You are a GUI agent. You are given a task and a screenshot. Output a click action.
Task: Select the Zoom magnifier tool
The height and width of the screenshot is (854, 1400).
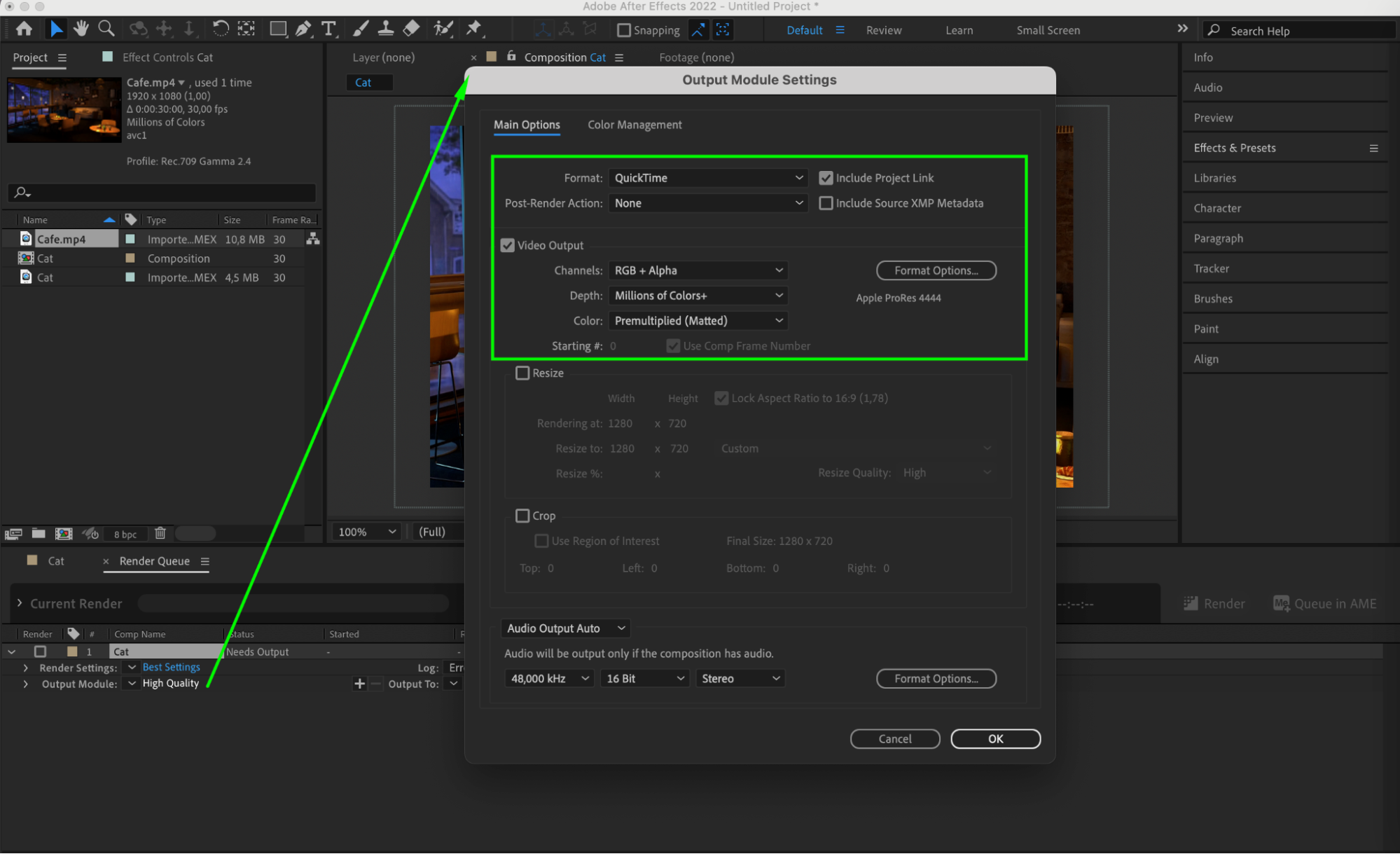(106, 29)
